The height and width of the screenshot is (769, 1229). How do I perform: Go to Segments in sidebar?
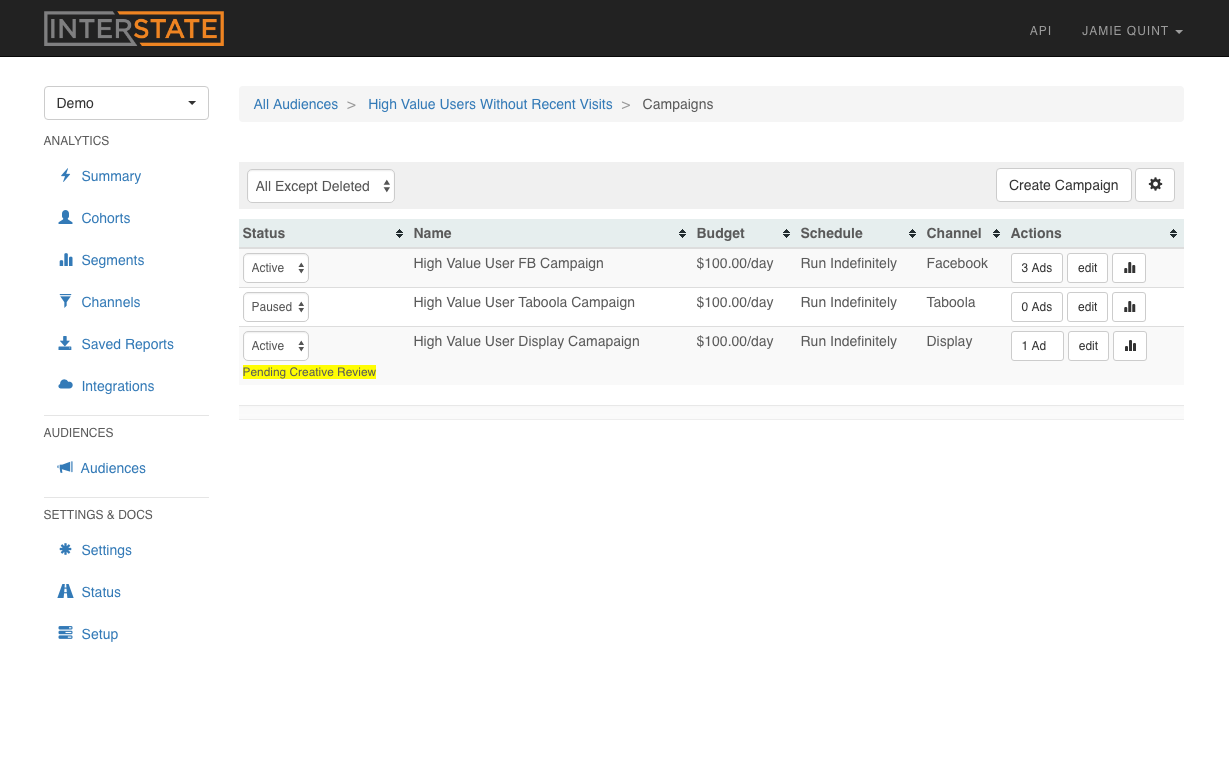tap(113, 260)
